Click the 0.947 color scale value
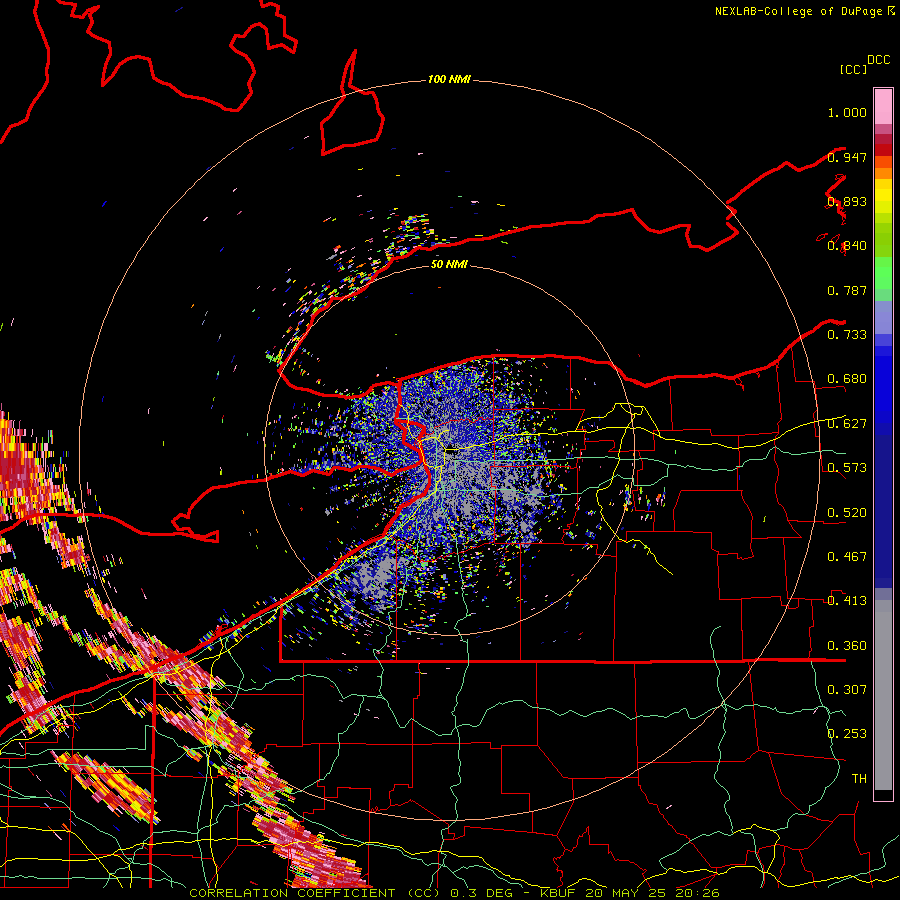 coord(847,157)
